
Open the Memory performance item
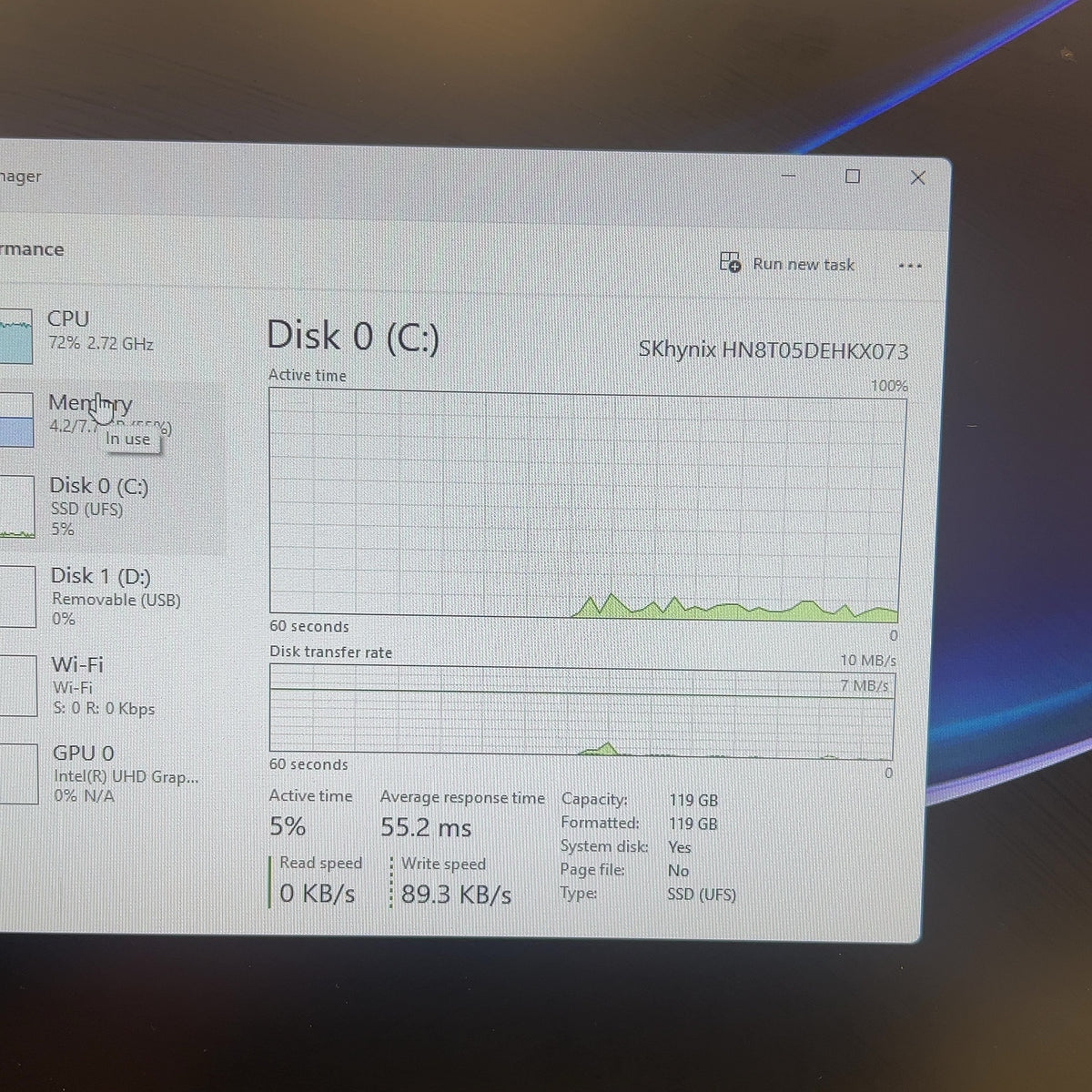(x=109, y=419)
